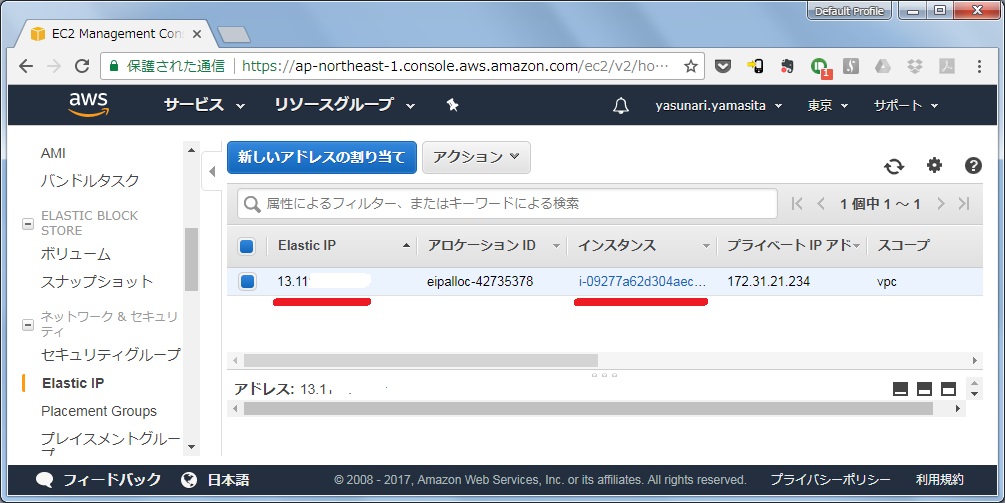Click the AWS logo home icon

coord(88,104)
